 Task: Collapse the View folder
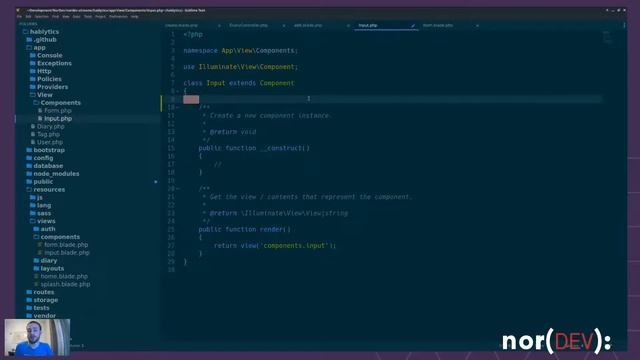tap(33, 95)
